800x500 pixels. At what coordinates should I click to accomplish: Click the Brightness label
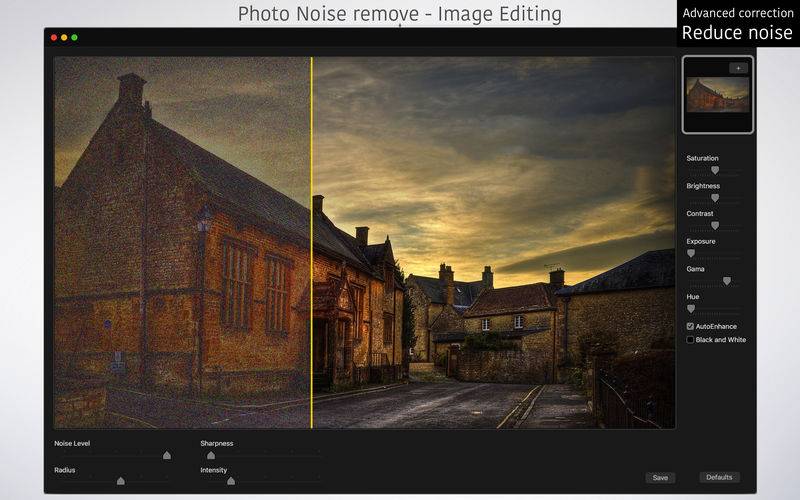tap(703, 186)
